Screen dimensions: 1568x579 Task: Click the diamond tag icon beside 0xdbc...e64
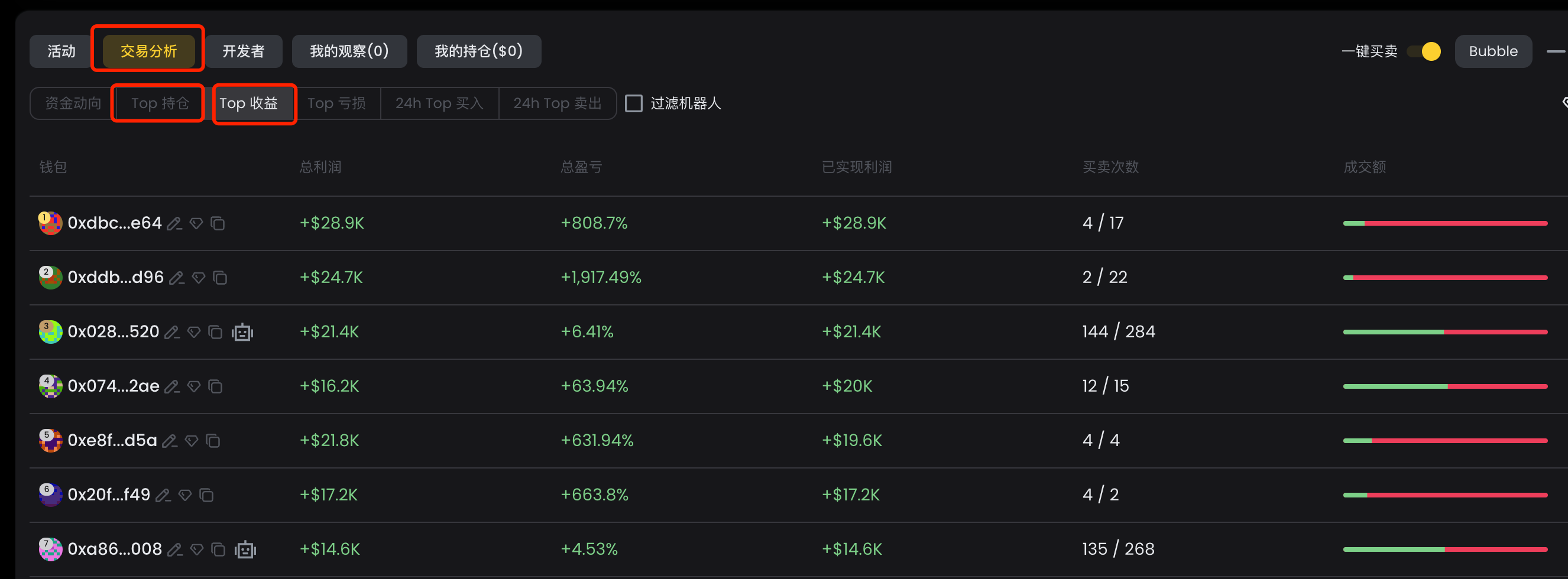[x=196, y=224]
